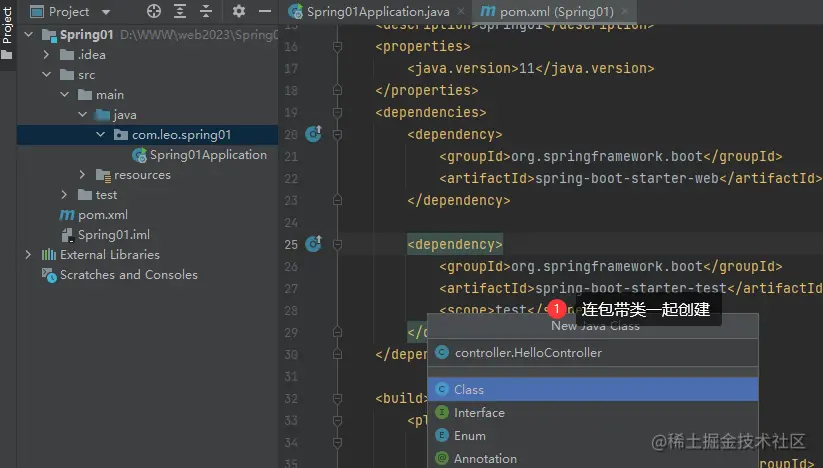Hide the Project tool window
This screenshot has width=823, height=468.
pyautogui.click(x=265, y=11)
